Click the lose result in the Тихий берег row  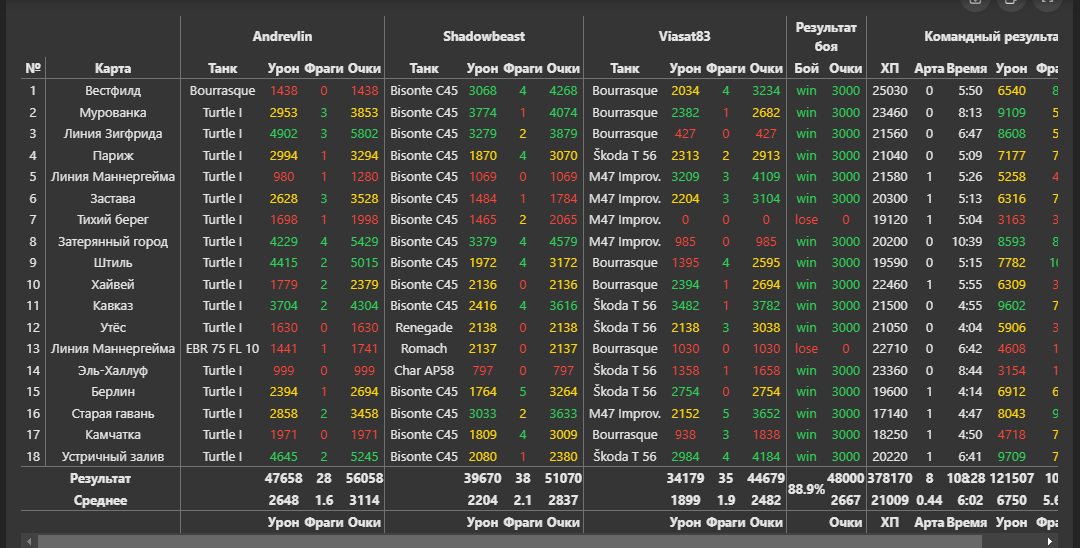[x=806, y=219]
